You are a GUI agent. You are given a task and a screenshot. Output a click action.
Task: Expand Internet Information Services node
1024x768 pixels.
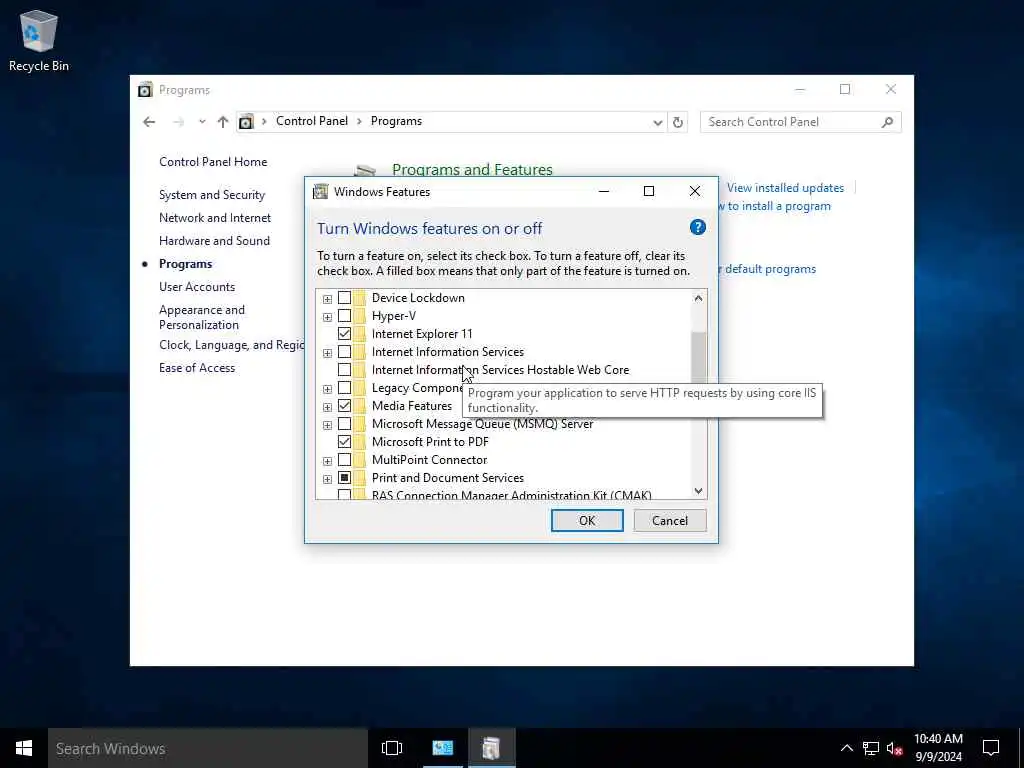pos(327,353)
